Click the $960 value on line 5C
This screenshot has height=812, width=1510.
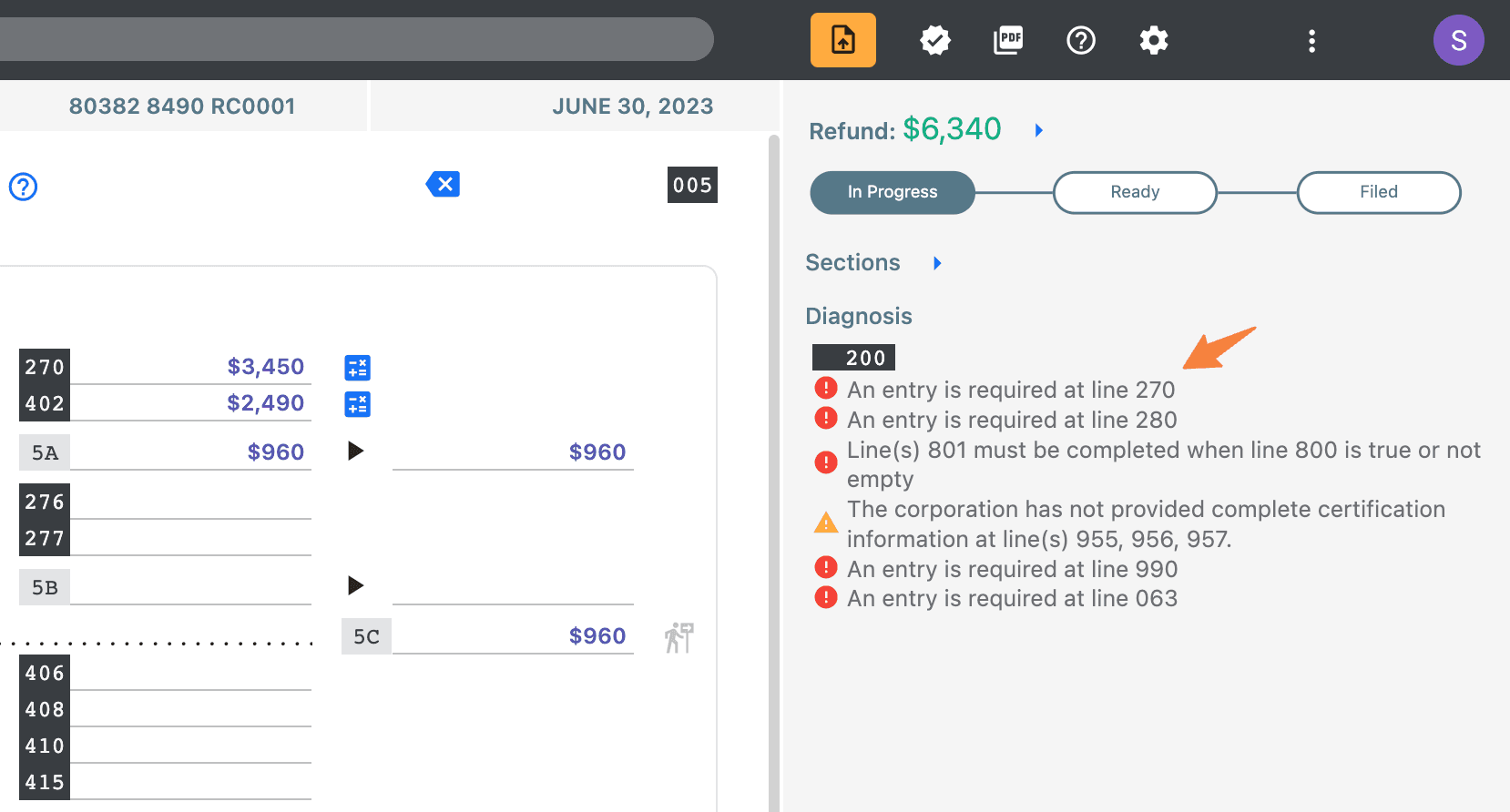point(597,636)
